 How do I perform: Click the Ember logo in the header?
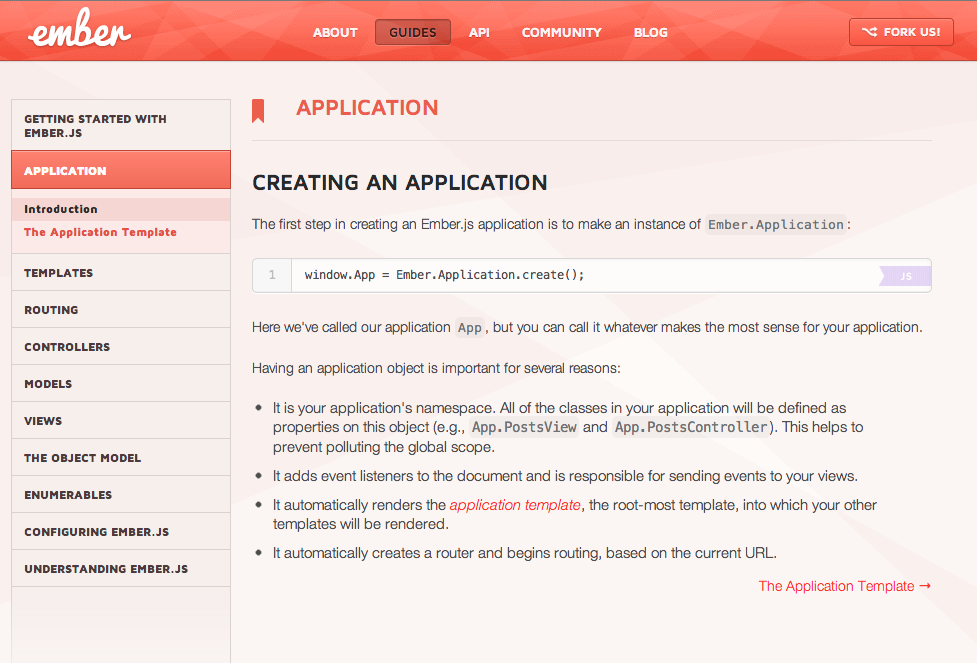[78, 30]
